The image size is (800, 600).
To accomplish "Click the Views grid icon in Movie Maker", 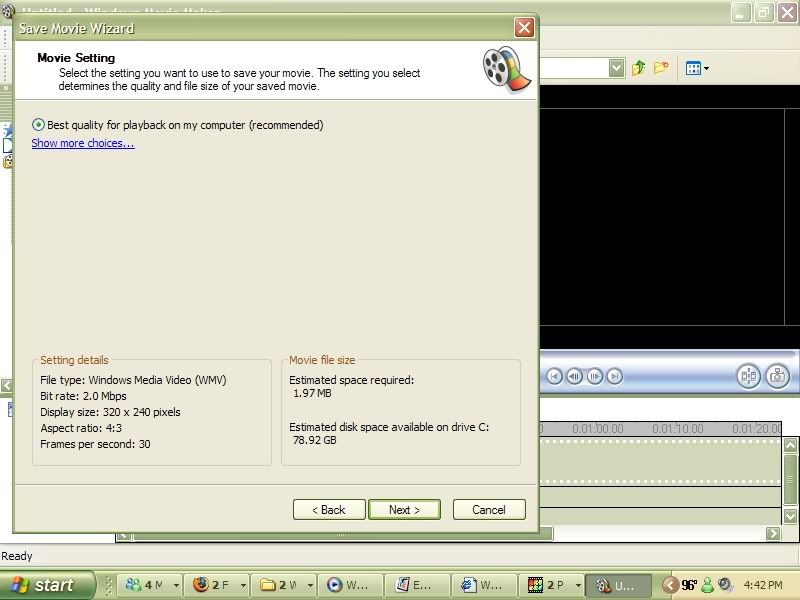I will tap(693, 68).
